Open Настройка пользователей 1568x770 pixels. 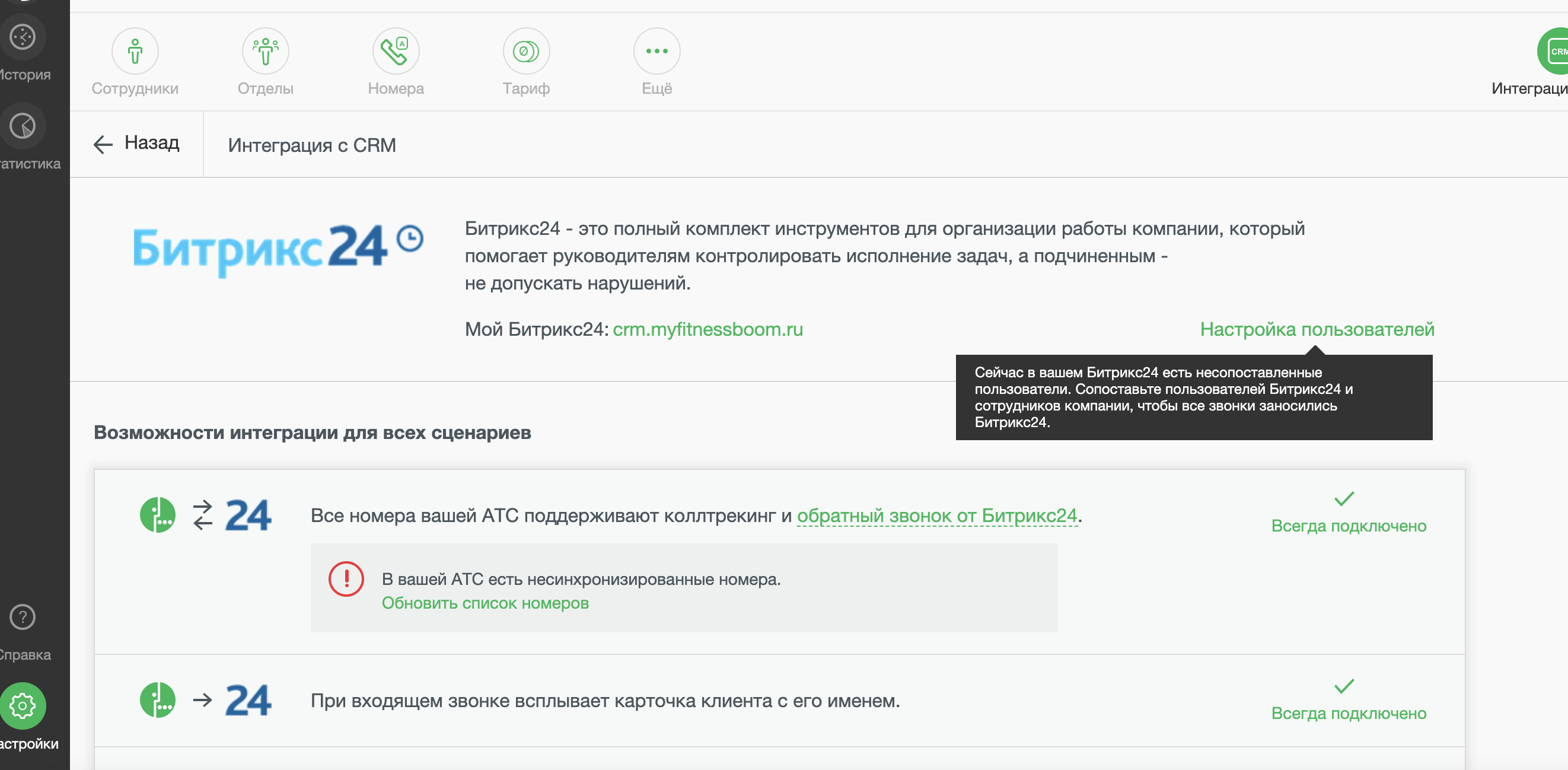1317,329
